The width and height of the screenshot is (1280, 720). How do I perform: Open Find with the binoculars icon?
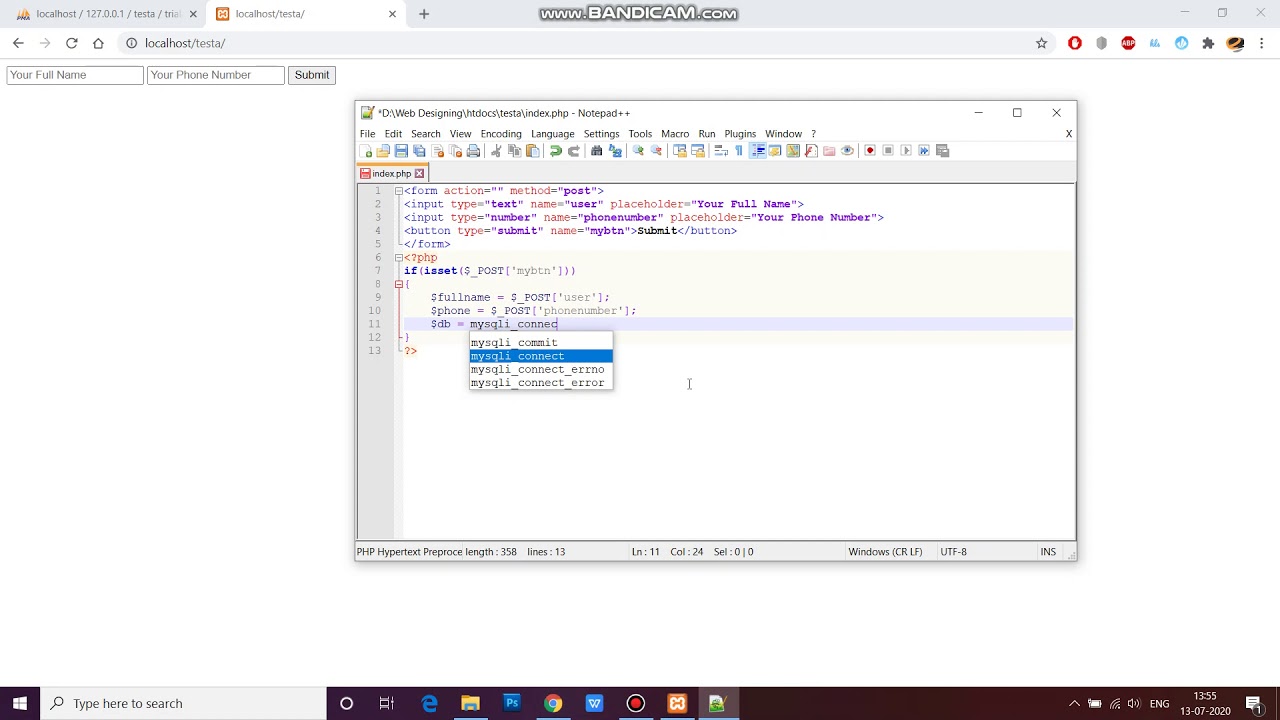[596, 151]
